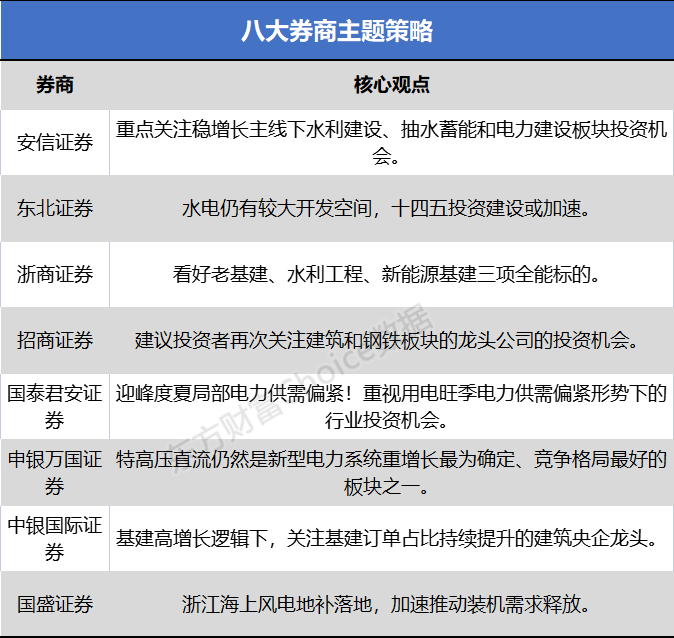The image size is (674, 638).
Task: Select the 申银万国证券 cell
Action: (x=55, y=472)
